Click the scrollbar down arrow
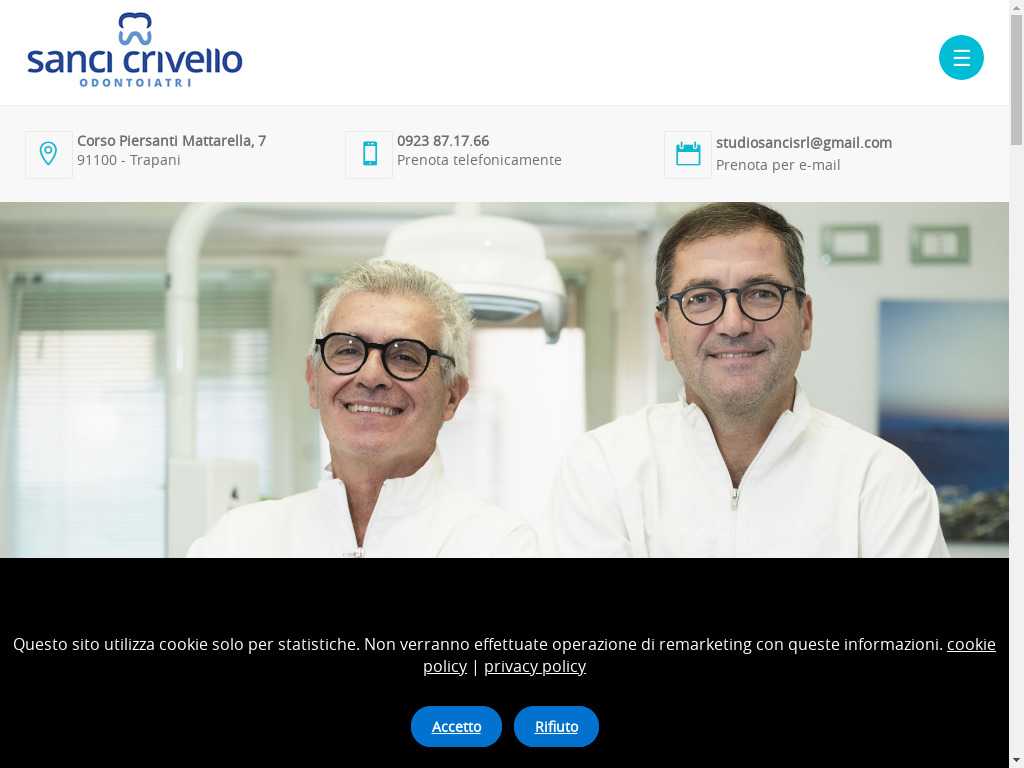Screen dimensions: 1024x768 click(1016, 761)
